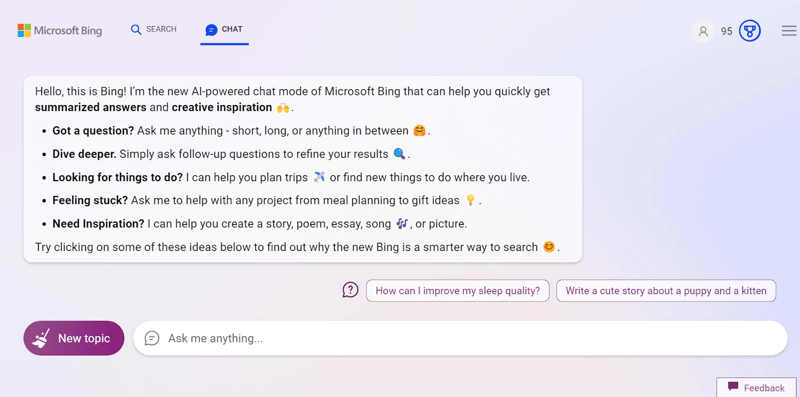Click the chat bubble icon in tab
Viewport: 800px width, 397px height.
(x=211, y=30)
